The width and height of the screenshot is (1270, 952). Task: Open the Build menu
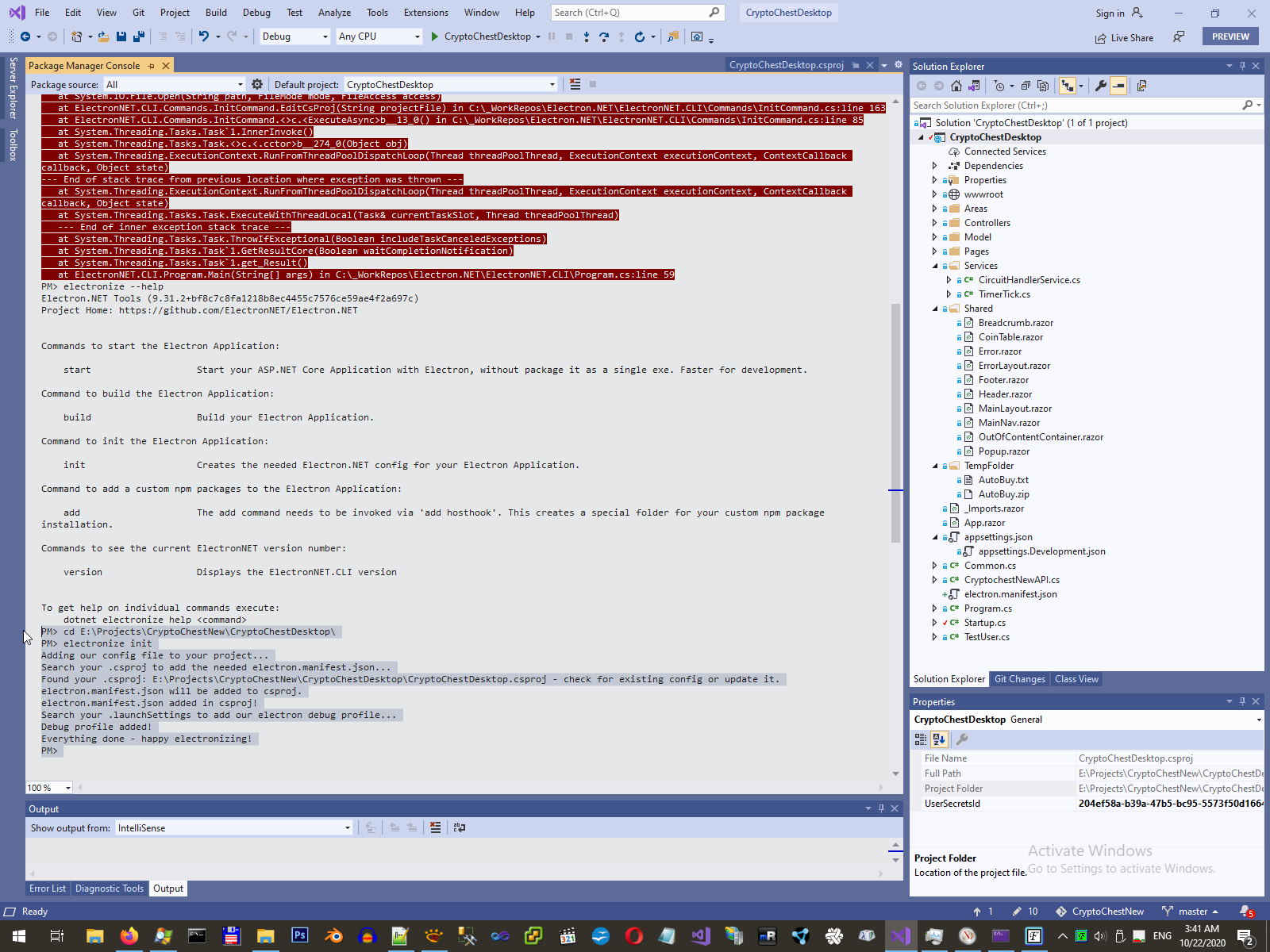coord(216,13)
